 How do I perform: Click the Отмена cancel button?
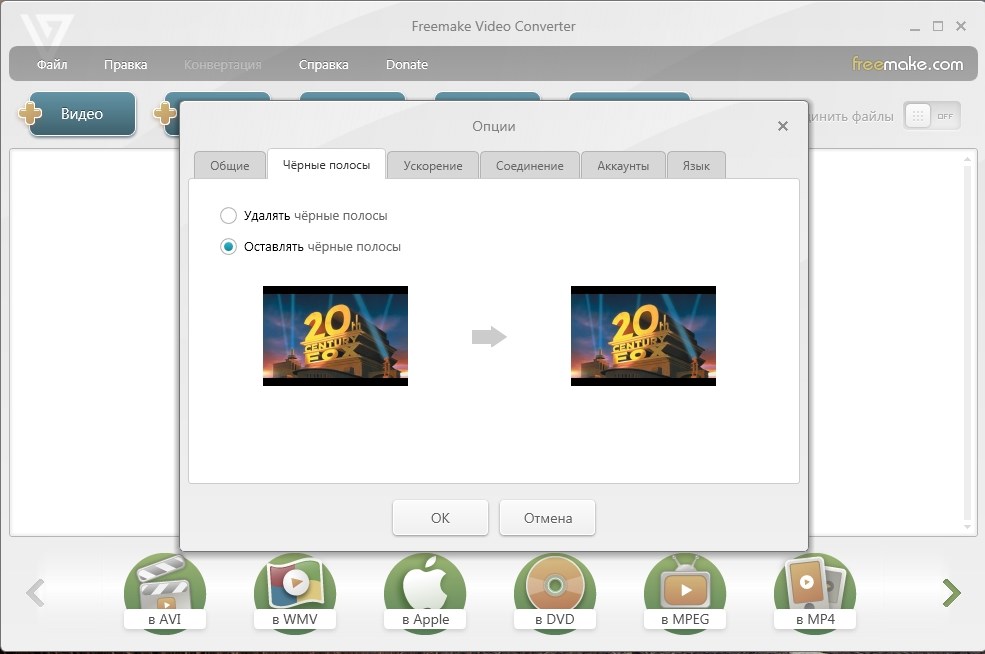[x=547, y=518]
